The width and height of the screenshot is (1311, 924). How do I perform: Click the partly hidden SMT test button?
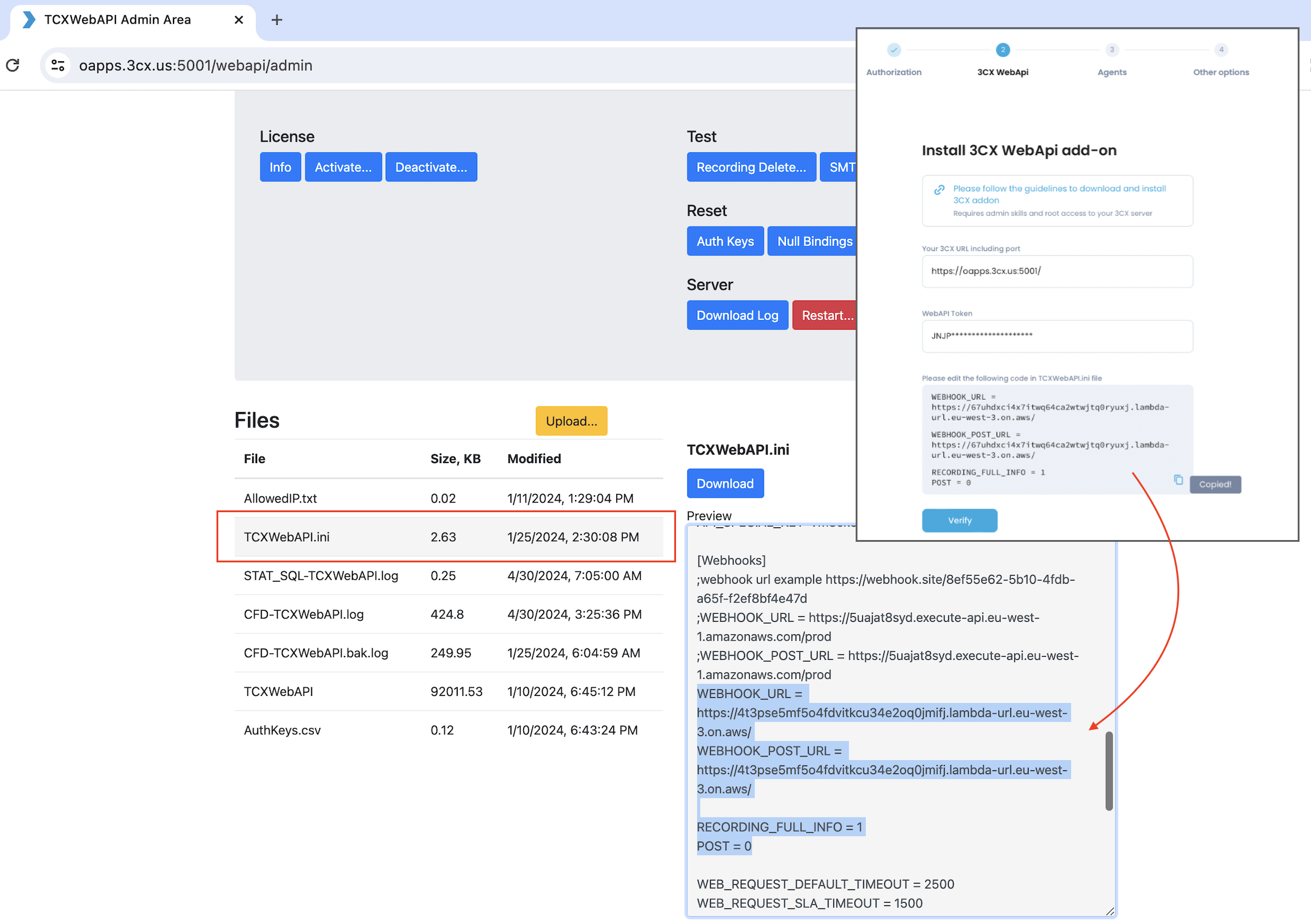pyautogui.click(x=839, y=167)
